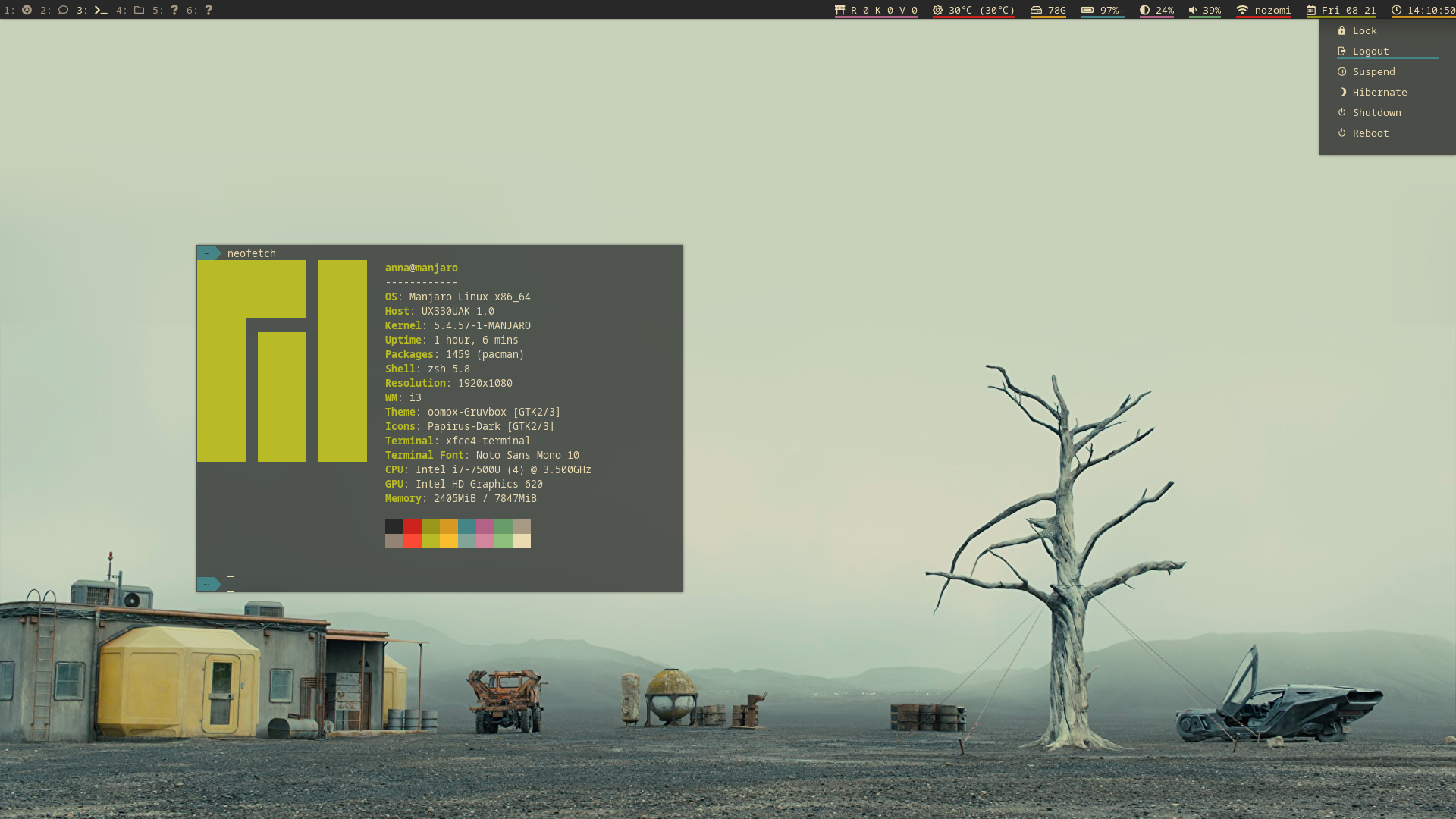Screen dimensions: 1456x819
Task: Switch to workspace 5 question mark
Action: tap(174, 10)
